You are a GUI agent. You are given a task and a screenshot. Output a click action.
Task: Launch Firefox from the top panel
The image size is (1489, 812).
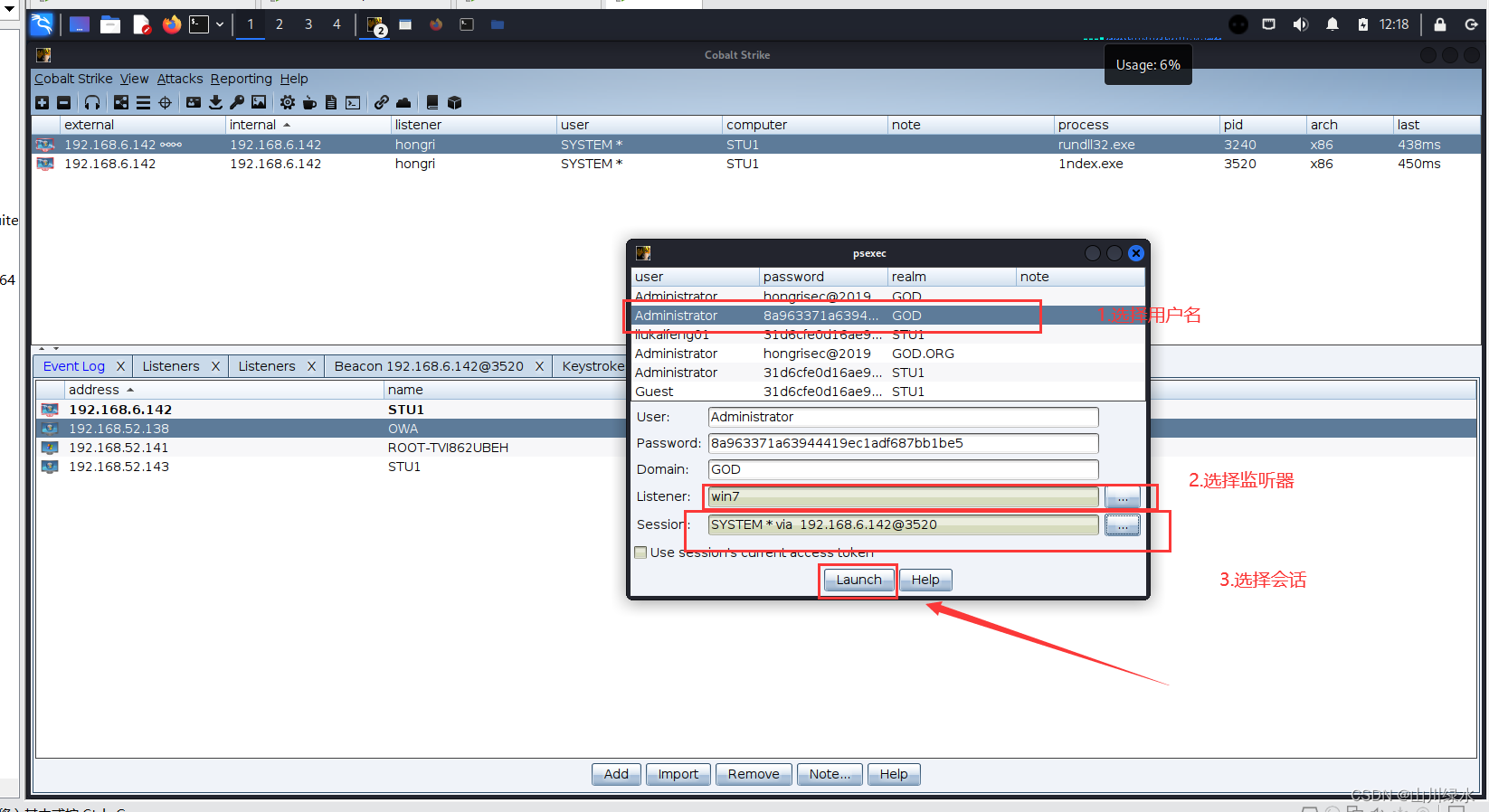(172, 24)
